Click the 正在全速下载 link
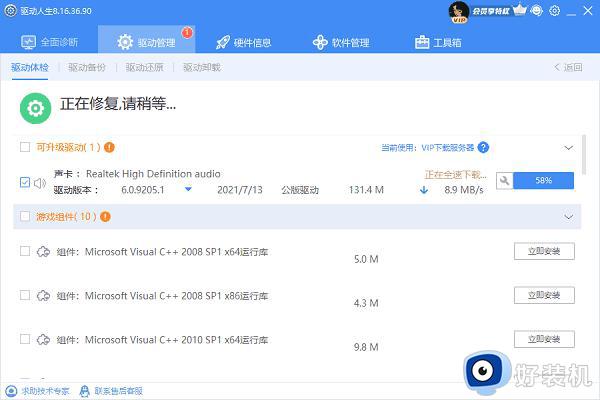Viewport: 600px width, 400px height. [x=455, y=175]
